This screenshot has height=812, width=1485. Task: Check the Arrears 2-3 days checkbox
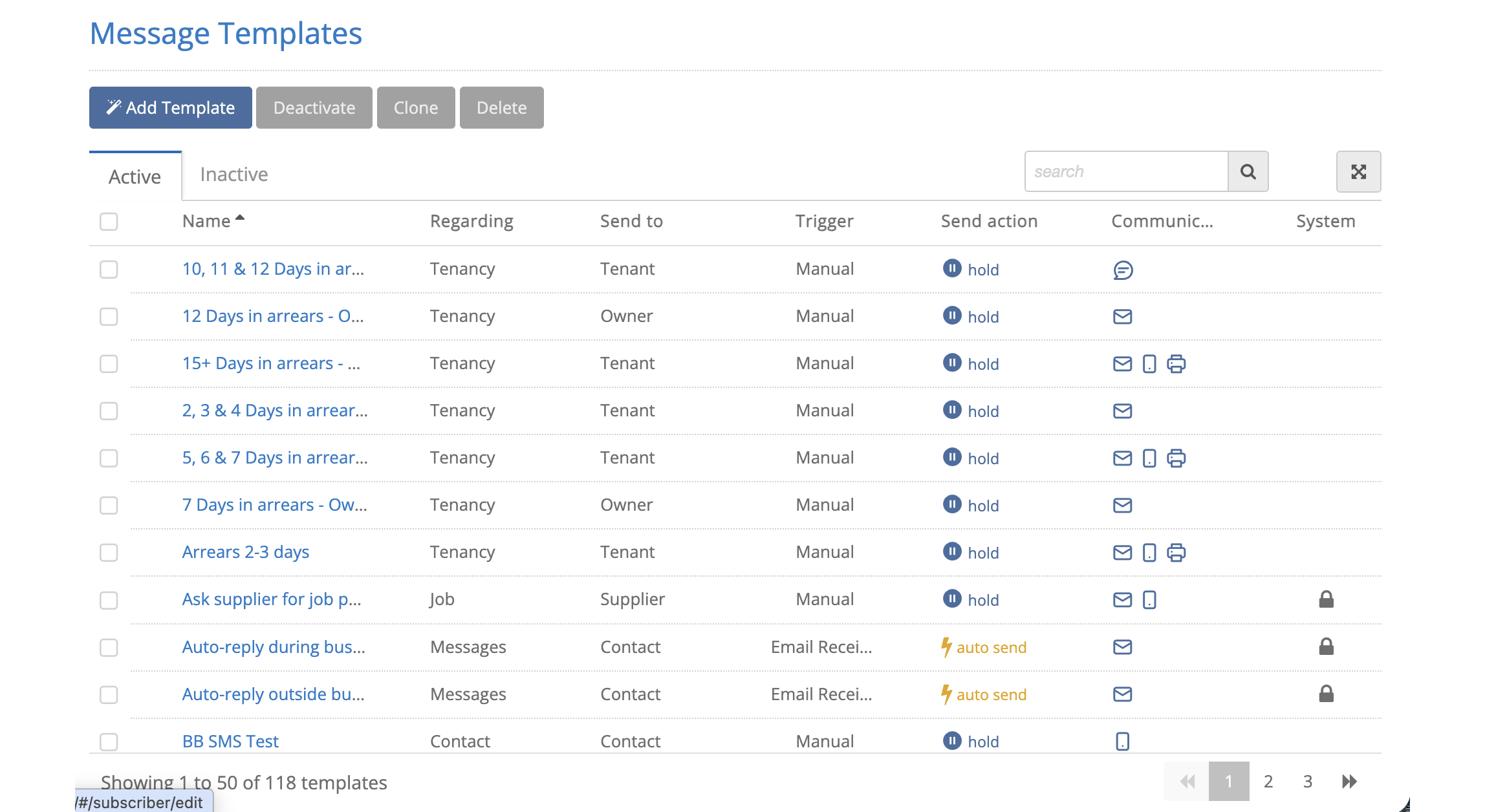pos(109,552)
